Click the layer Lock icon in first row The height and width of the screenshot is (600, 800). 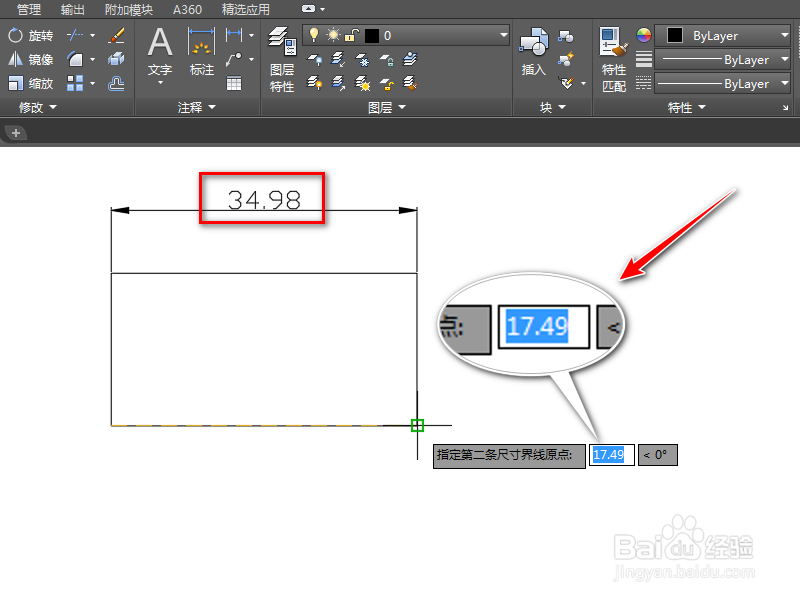(386, 60)
